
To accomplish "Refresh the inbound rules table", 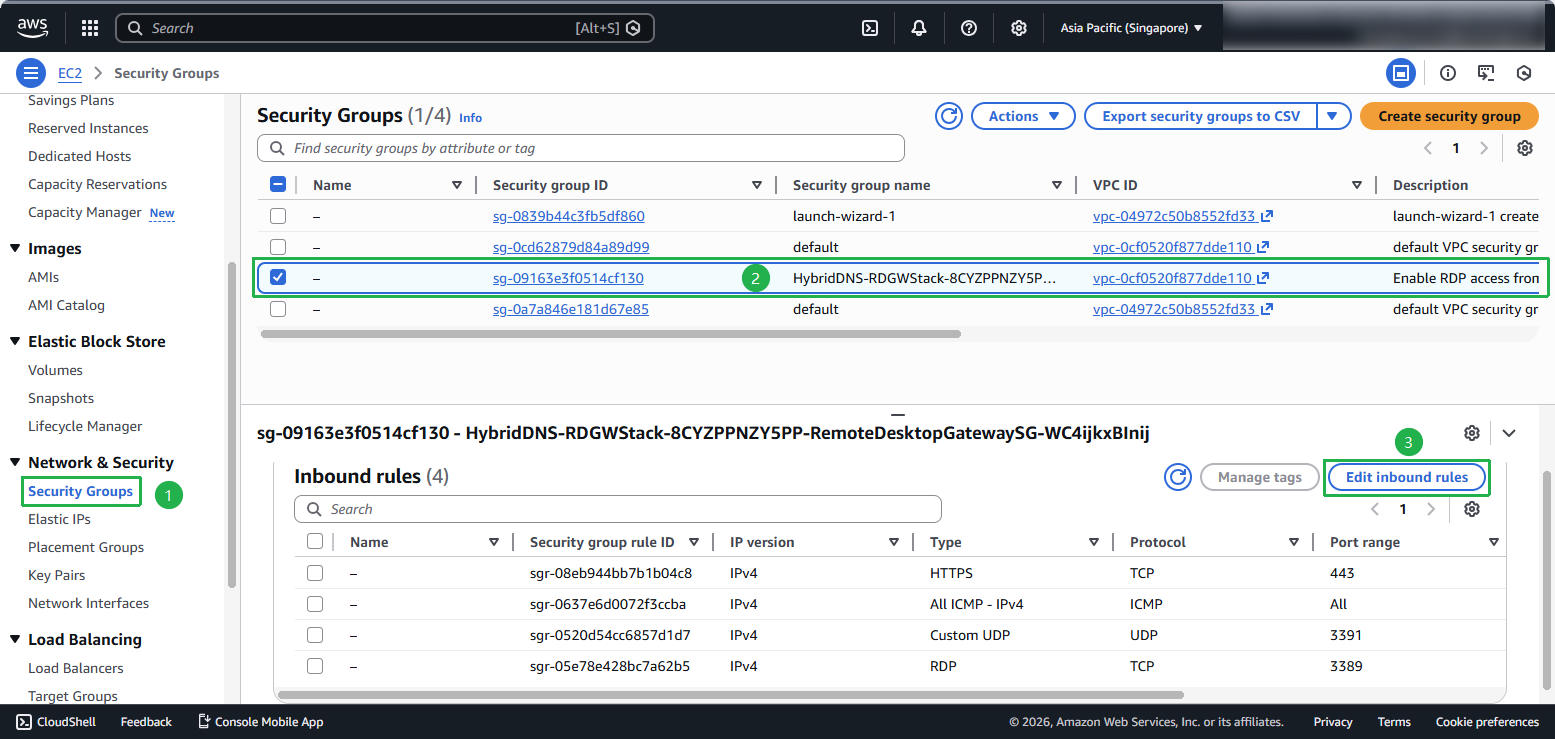I will (x=1178, y=477).
